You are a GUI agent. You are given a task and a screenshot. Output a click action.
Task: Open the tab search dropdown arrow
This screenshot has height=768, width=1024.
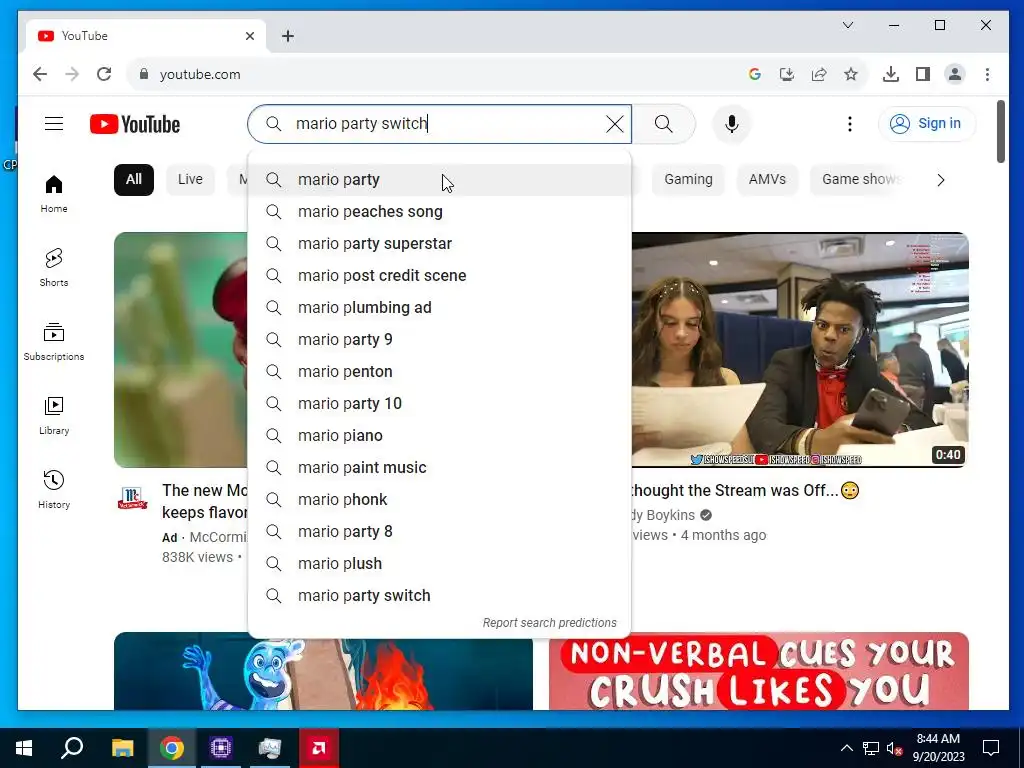point(848,25)
